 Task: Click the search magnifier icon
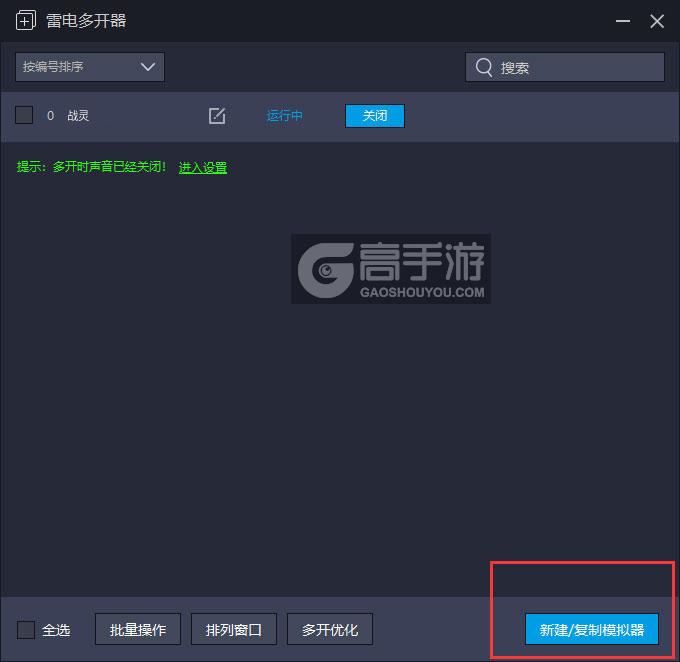(x=484, y=67)
